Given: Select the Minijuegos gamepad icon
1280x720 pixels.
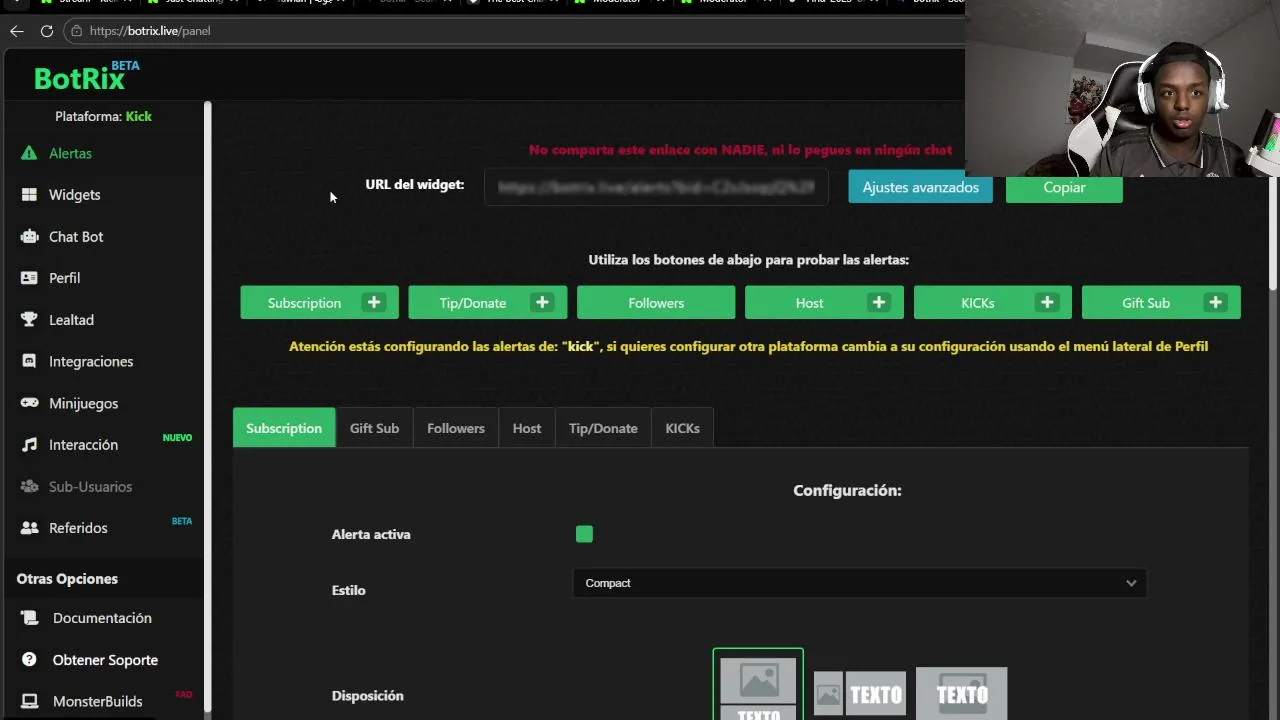Looking at the screenshot, I should [x=29, y=403].
